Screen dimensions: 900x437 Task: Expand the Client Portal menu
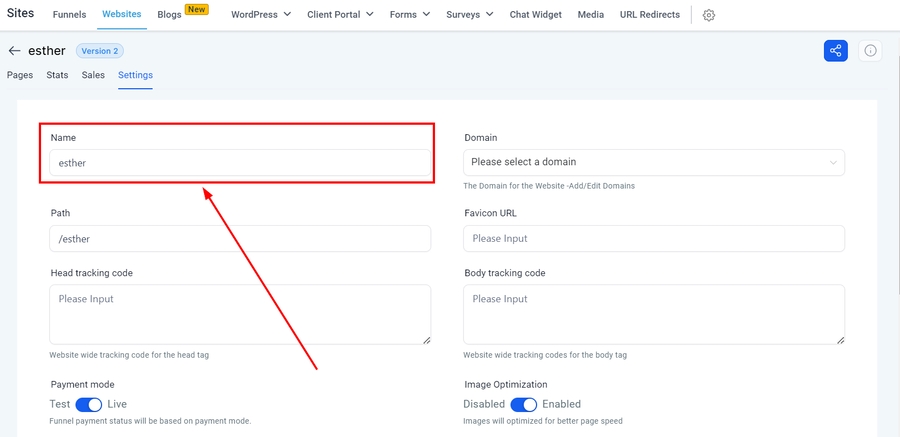(340, 15)
